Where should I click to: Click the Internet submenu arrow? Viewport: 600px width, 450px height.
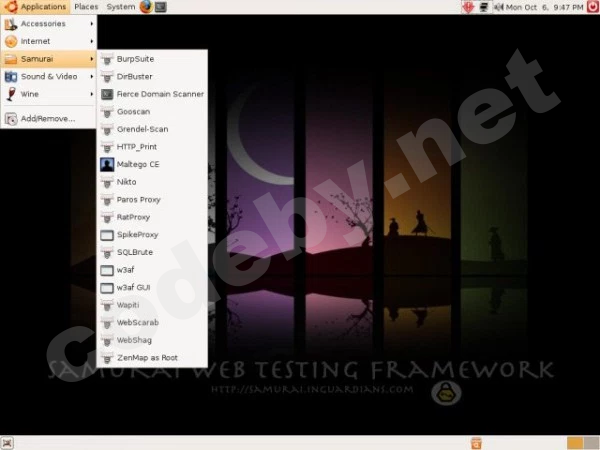[92, 41]
